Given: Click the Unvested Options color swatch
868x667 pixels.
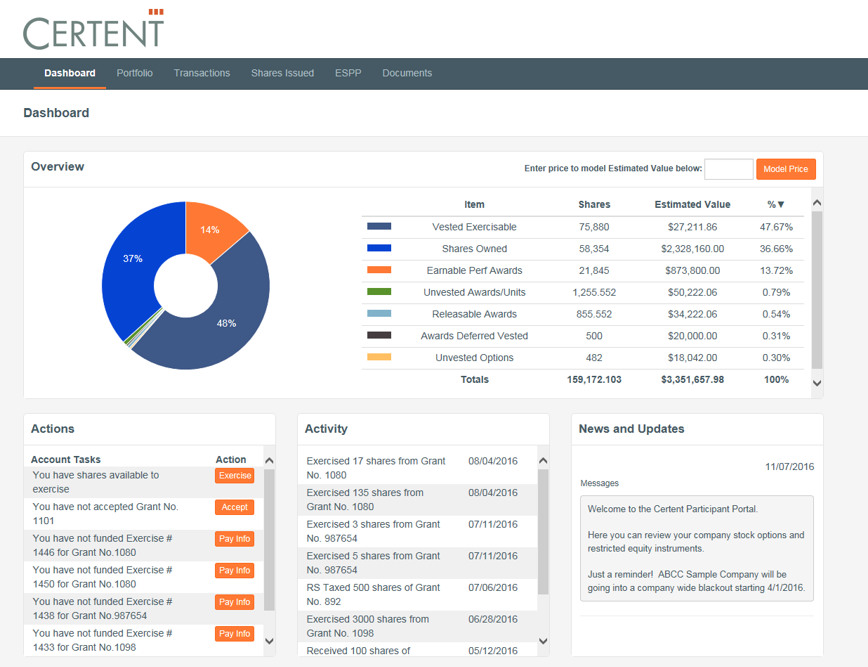Looking at the screenshot, I should [379, 357].
